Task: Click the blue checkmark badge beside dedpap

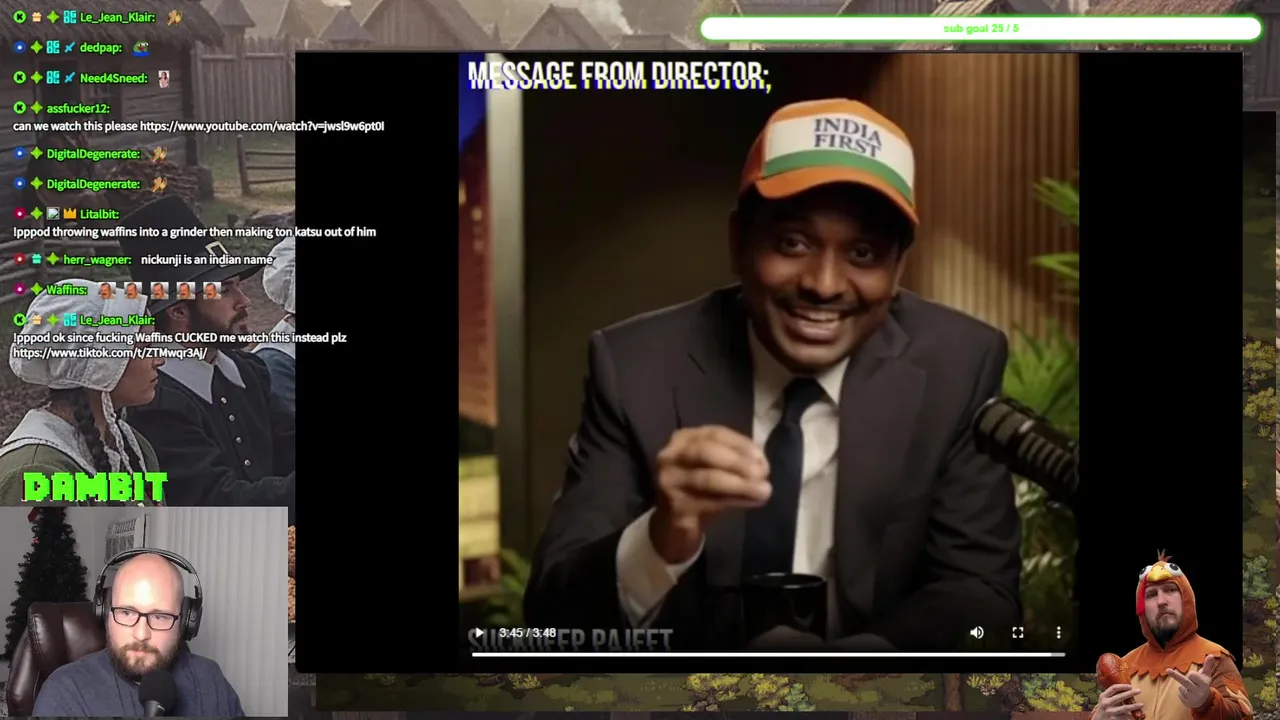Action: click(x=69, y=48)
